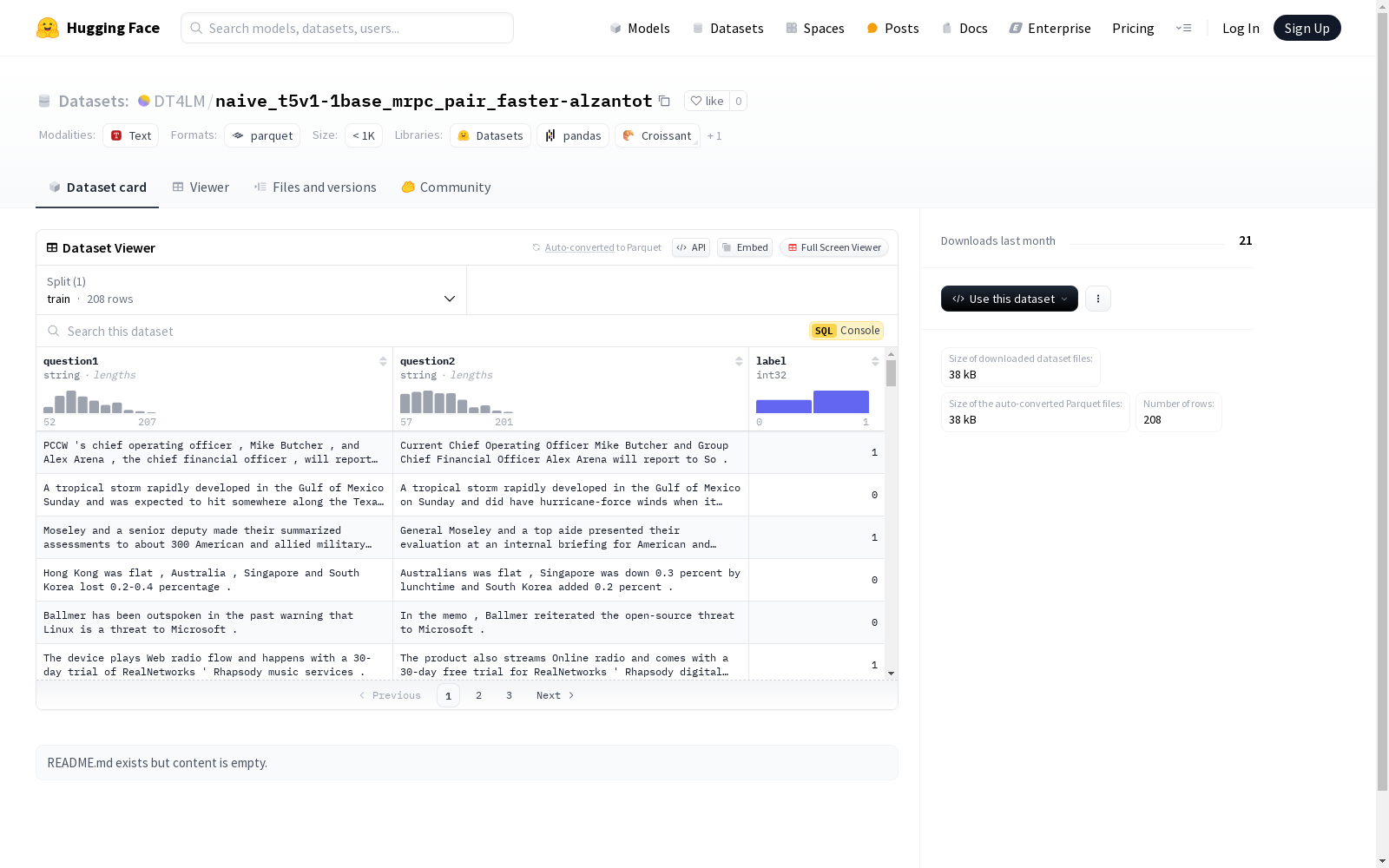Focus the top search models field
This screenshot has height=868, width=1389.
tap(347, 28)
